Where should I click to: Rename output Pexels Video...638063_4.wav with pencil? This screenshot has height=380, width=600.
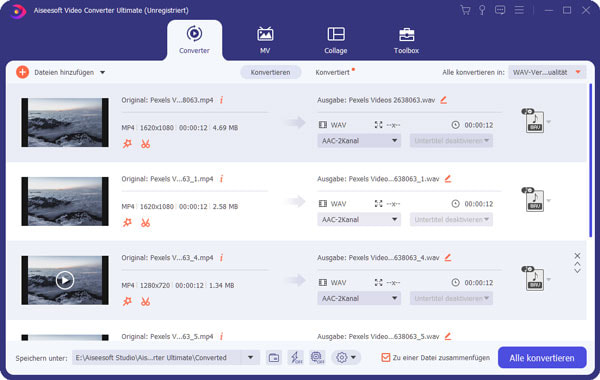pos(448,258)
